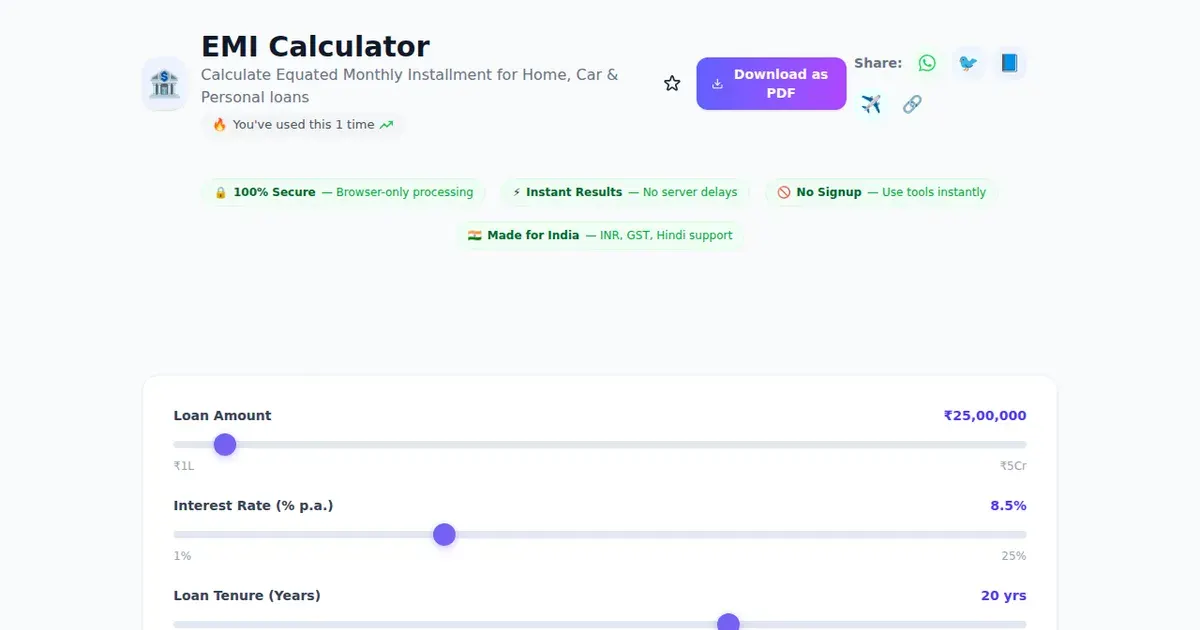
Task: Click the Loan Tenure slider handle
Action: [728, 624]
